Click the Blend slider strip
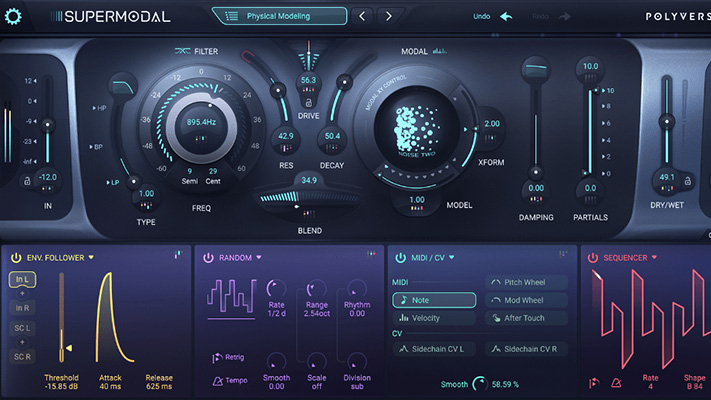 (x=307, y=197)
